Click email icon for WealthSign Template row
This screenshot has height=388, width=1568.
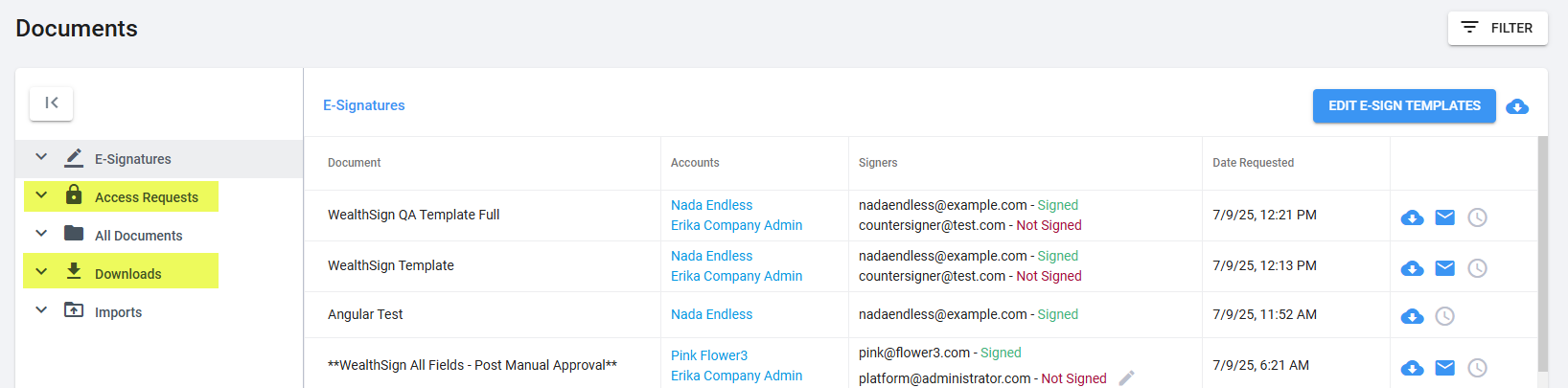[x=1445, y=268]
